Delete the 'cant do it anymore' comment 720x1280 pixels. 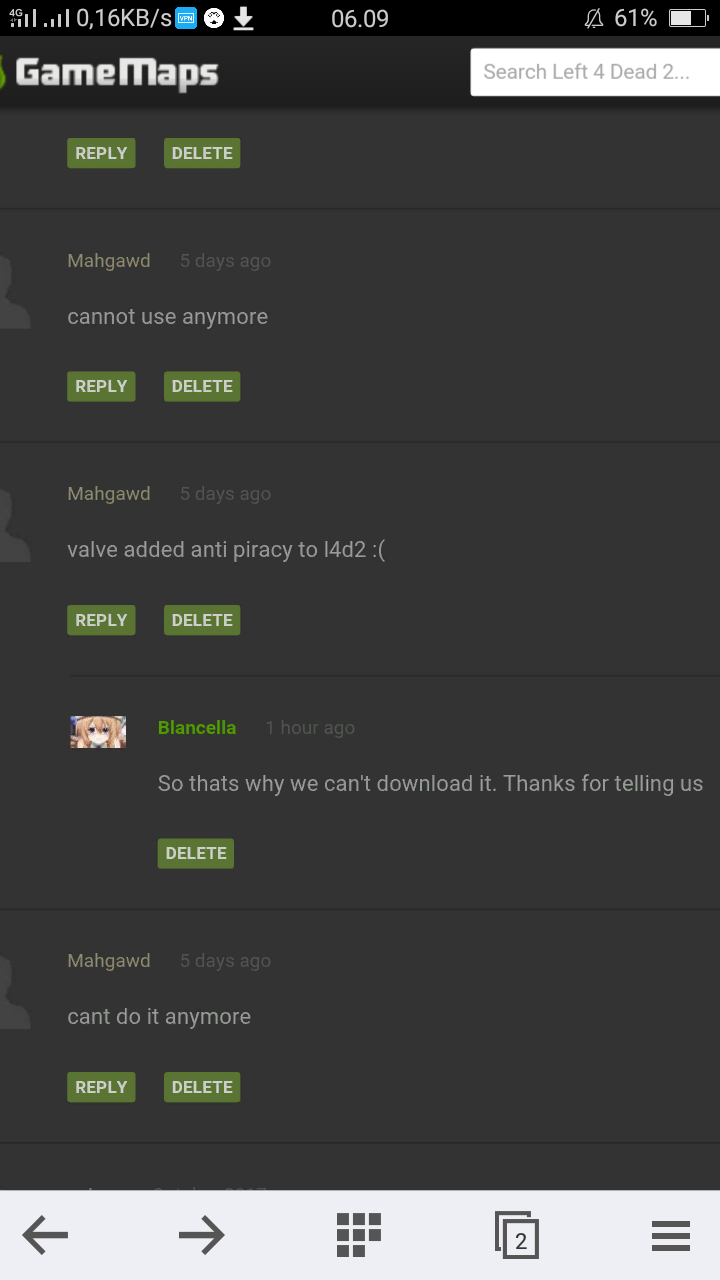click(x=202, y=1087)
